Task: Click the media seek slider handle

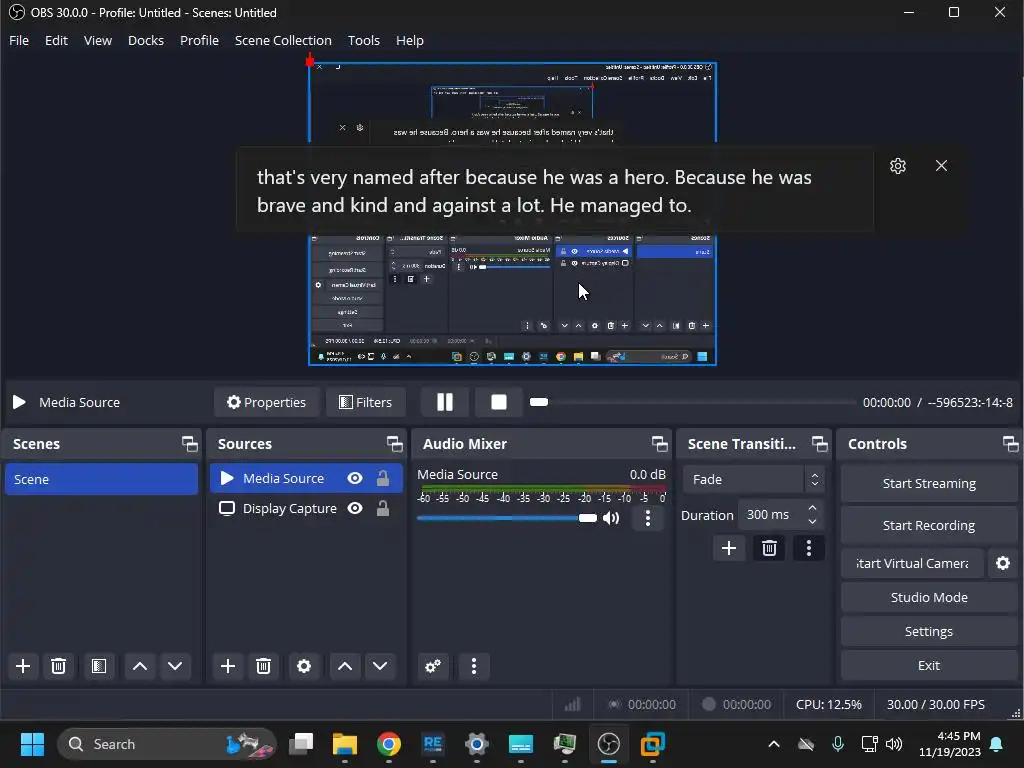Action: click(x=539, y=402)
